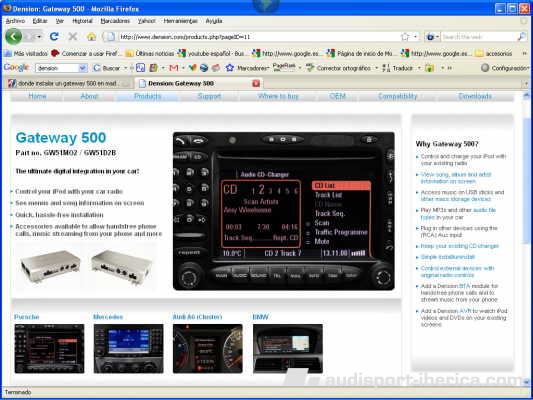Open the address bar history dropdown
The height and width of the screenshot is (400, 533).
(x=415, y=37)
